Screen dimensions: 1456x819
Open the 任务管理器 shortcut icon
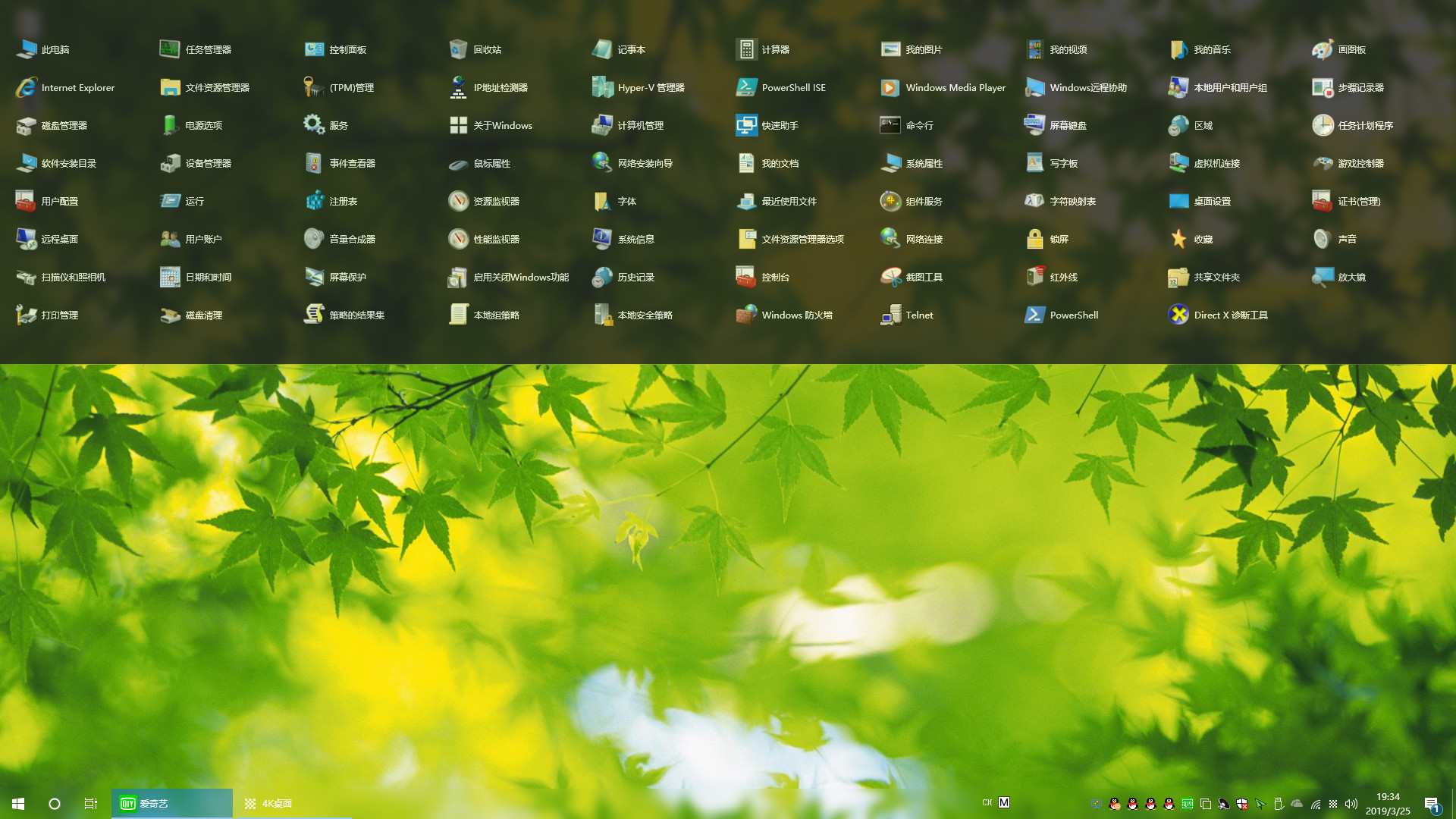170,49
